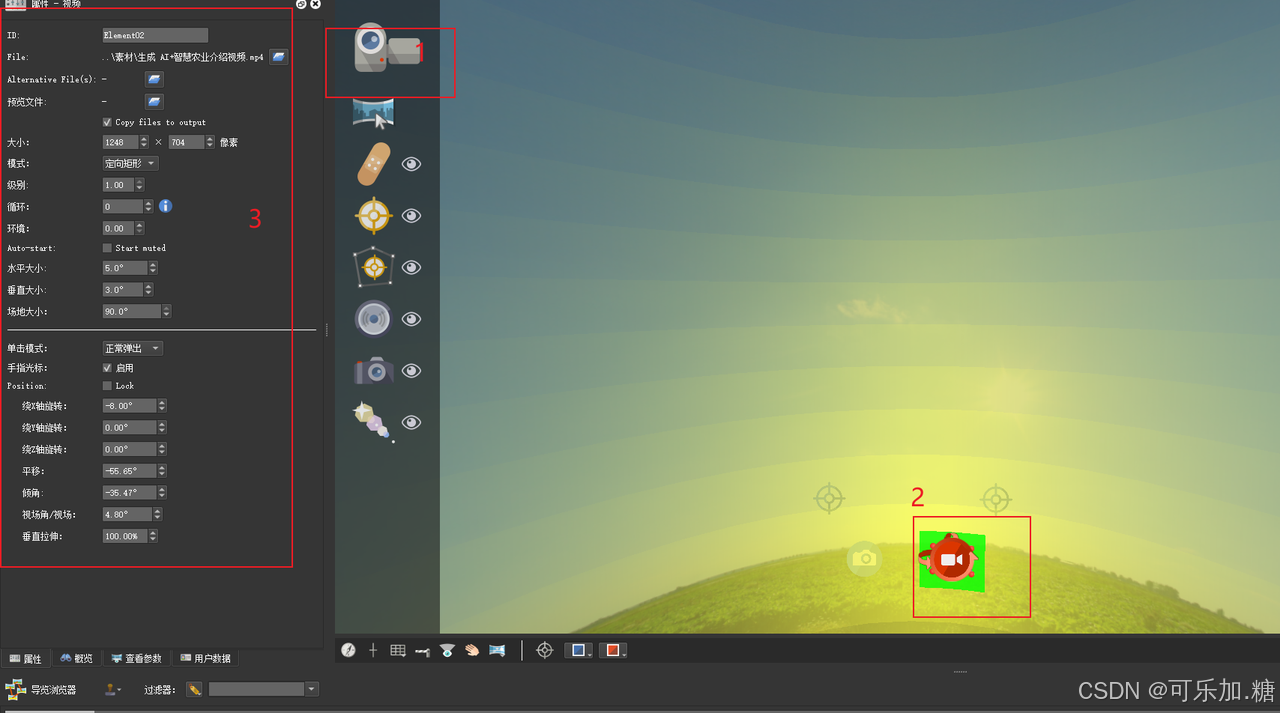Click the panorama image icon in viewer toolbar
Image resolution: width=1280 pixels, height=713 pixels.
497,650
